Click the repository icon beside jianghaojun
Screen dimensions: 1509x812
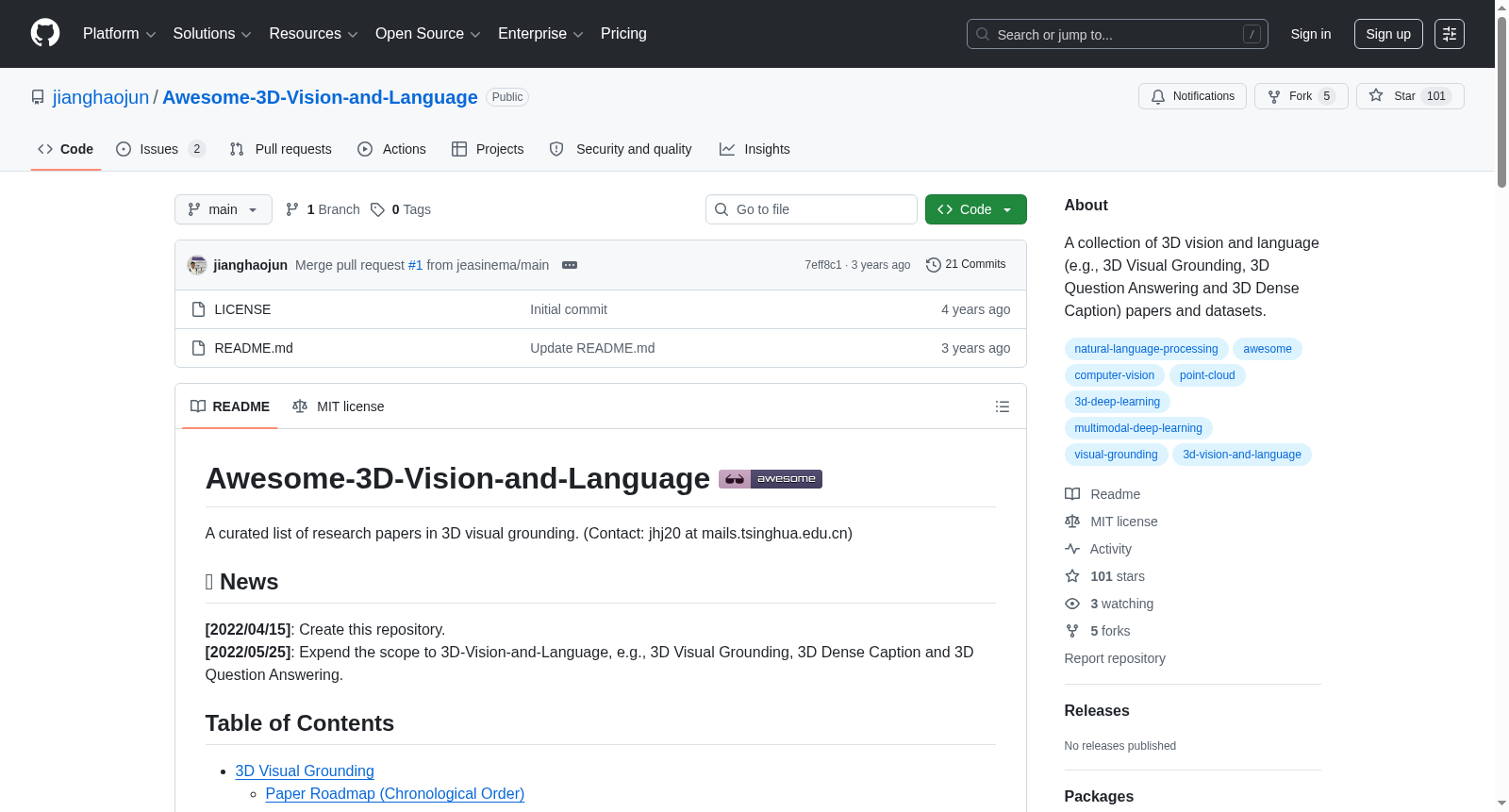click(x=38, y=97)
